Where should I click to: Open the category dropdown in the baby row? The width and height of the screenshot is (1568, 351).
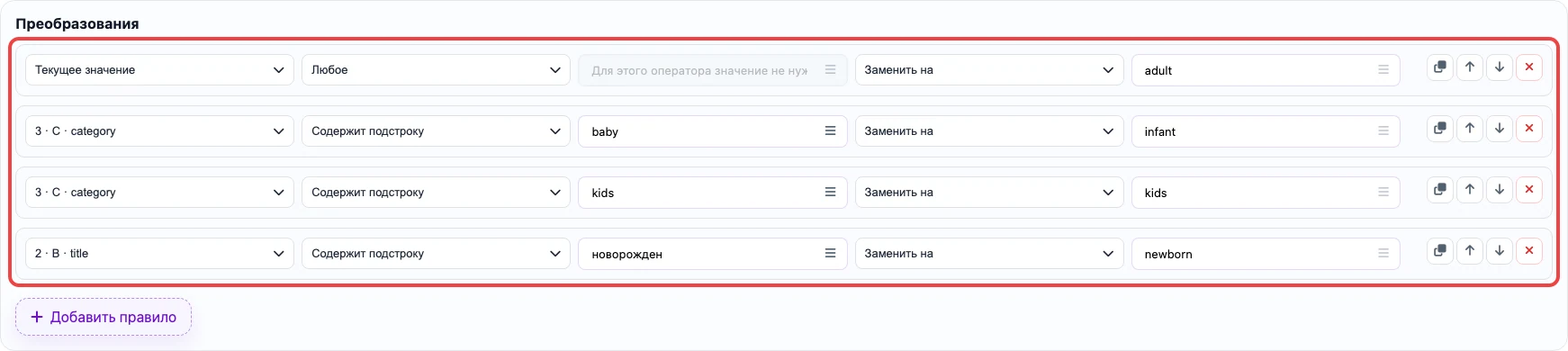(x=159, y=131)
